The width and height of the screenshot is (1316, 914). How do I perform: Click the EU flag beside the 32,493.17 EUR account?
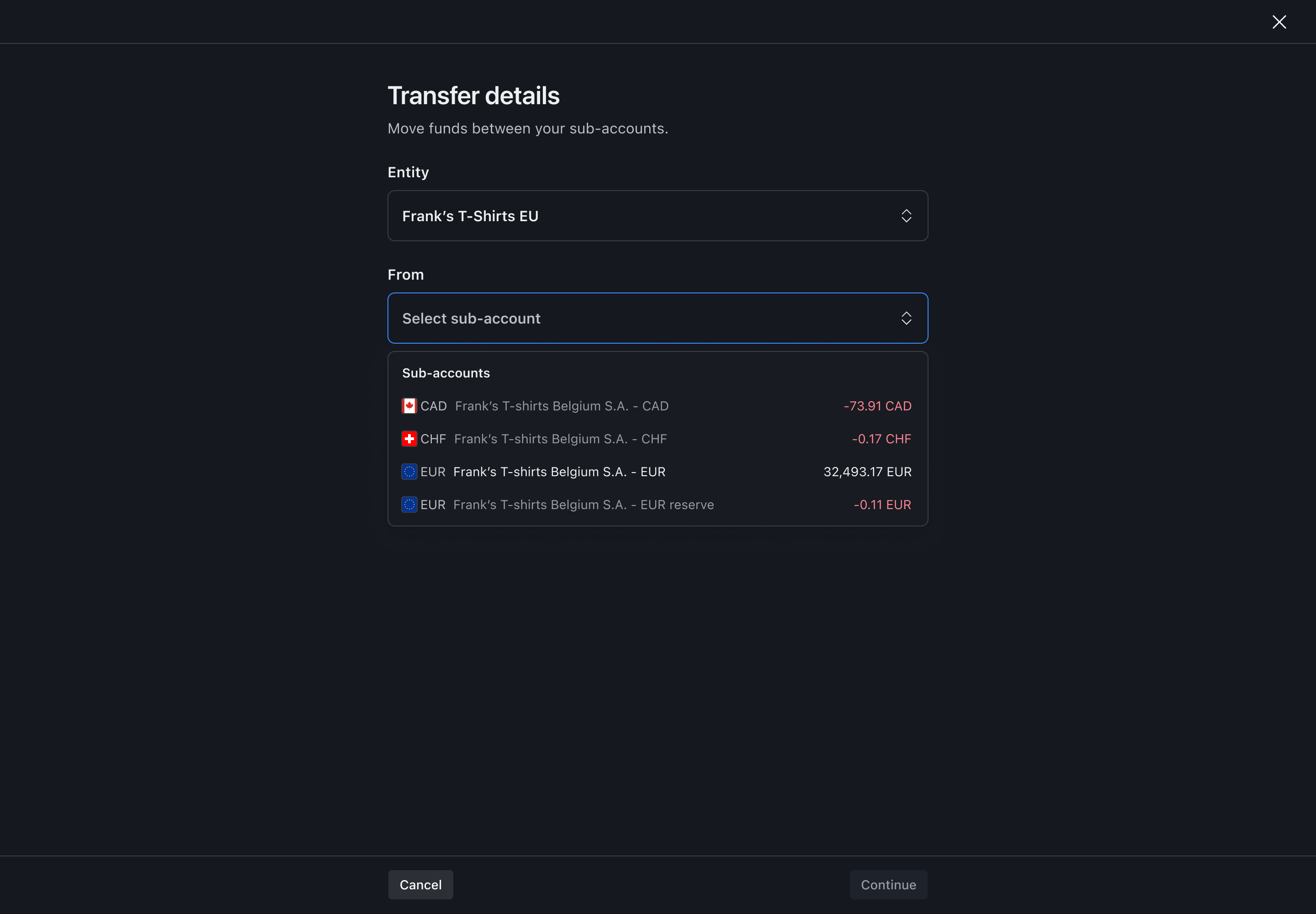[x=409, y=472]
